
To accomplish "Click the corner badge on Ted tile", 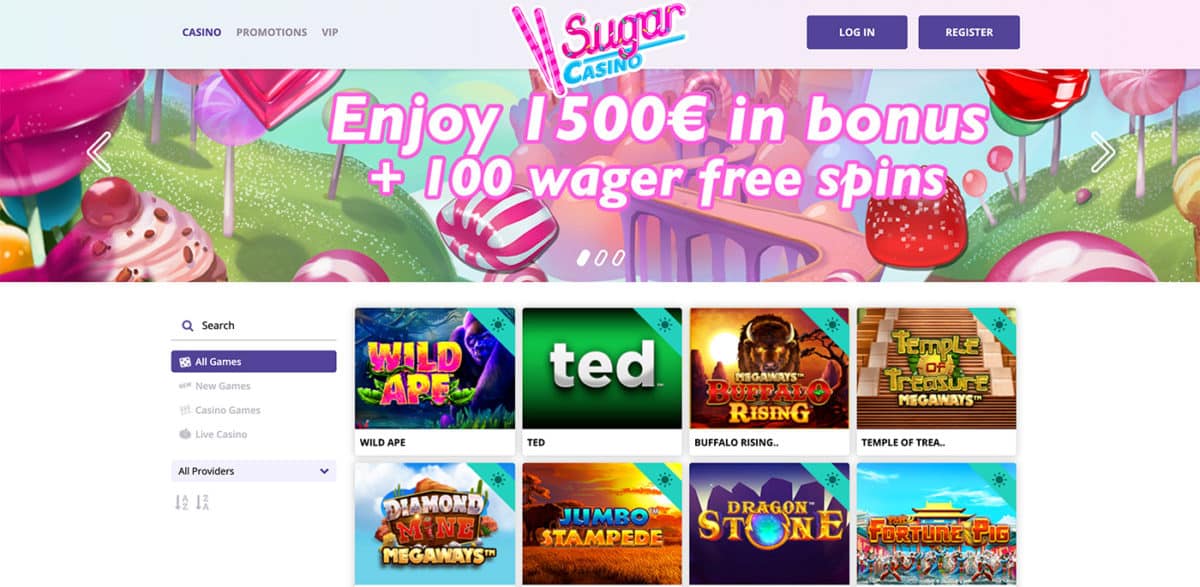I will [x=665, y=324].
